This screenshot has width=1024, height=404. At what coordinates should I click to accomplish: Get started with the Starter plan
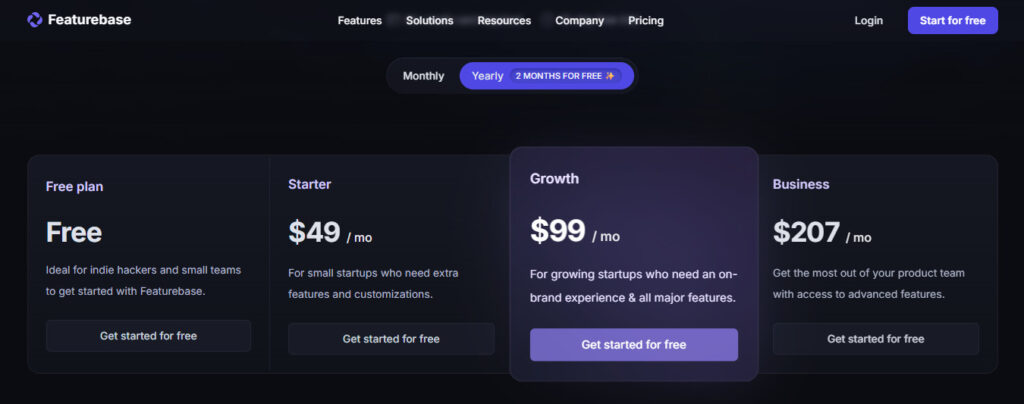tap(391, 339)
